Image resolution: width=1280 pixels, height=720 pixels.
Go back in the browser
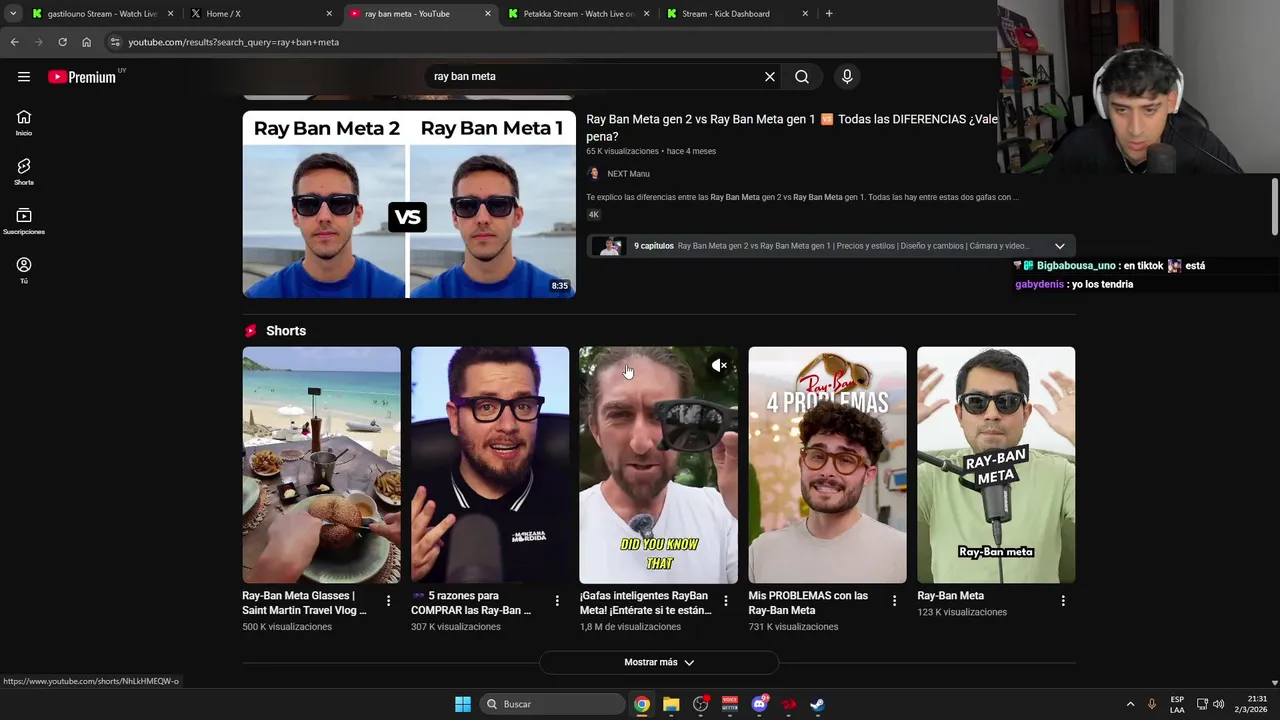point(14,42)
